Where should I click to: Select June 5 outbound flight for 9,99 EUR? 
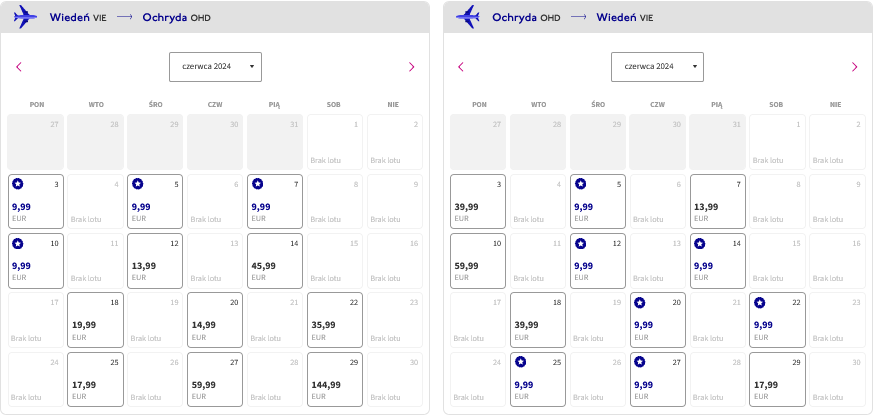pos(155,202)
